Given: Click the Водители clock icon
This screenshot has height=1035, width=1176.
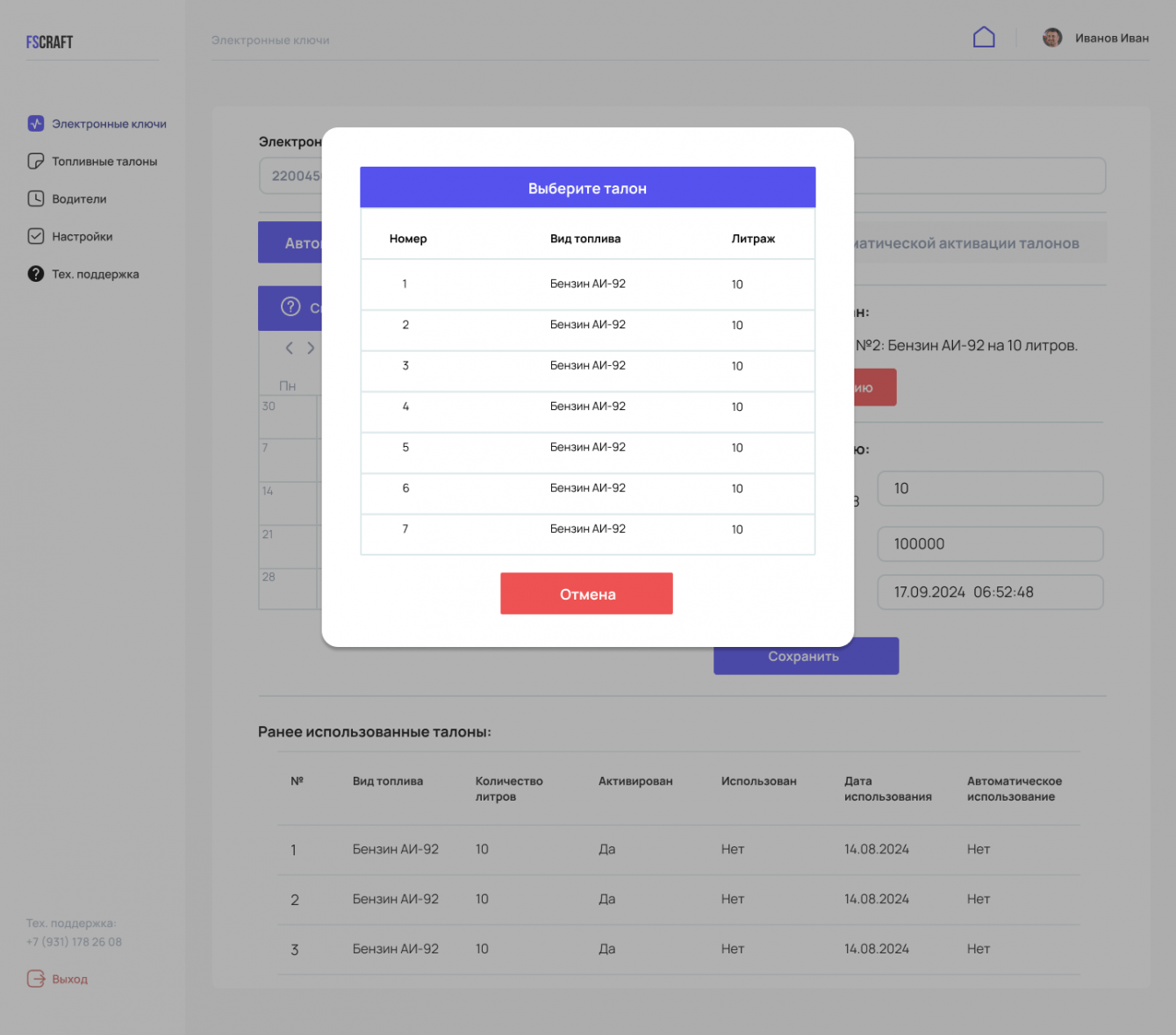Looking at the screenshot, I should [x=35, y=198].
